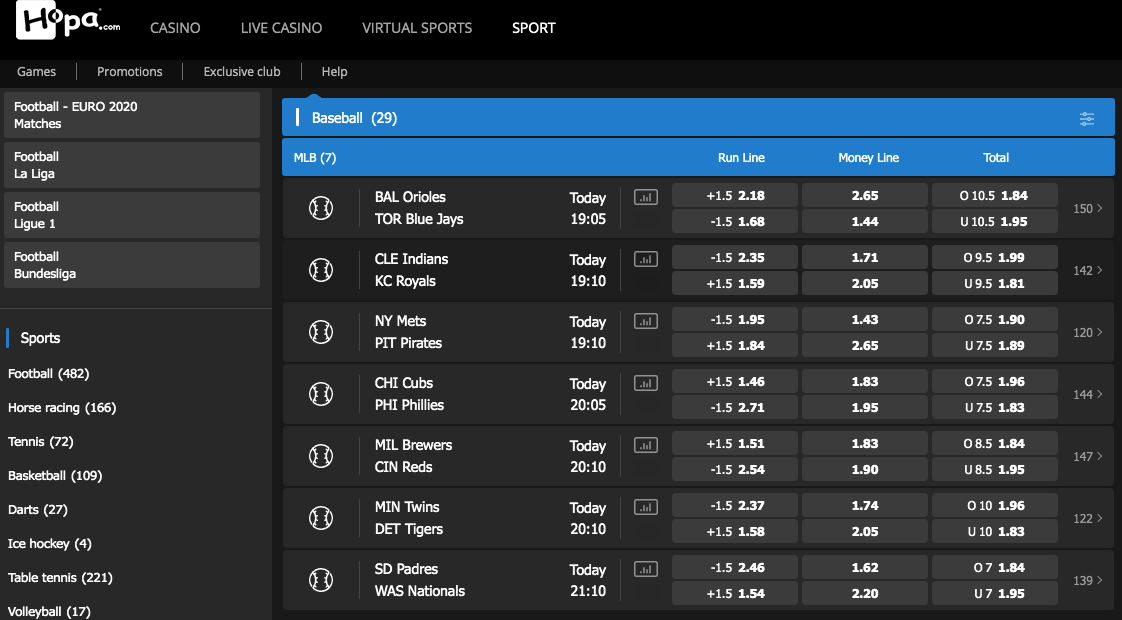
Task: Open Baseball filter settings icon
Action: point(1086,119)
